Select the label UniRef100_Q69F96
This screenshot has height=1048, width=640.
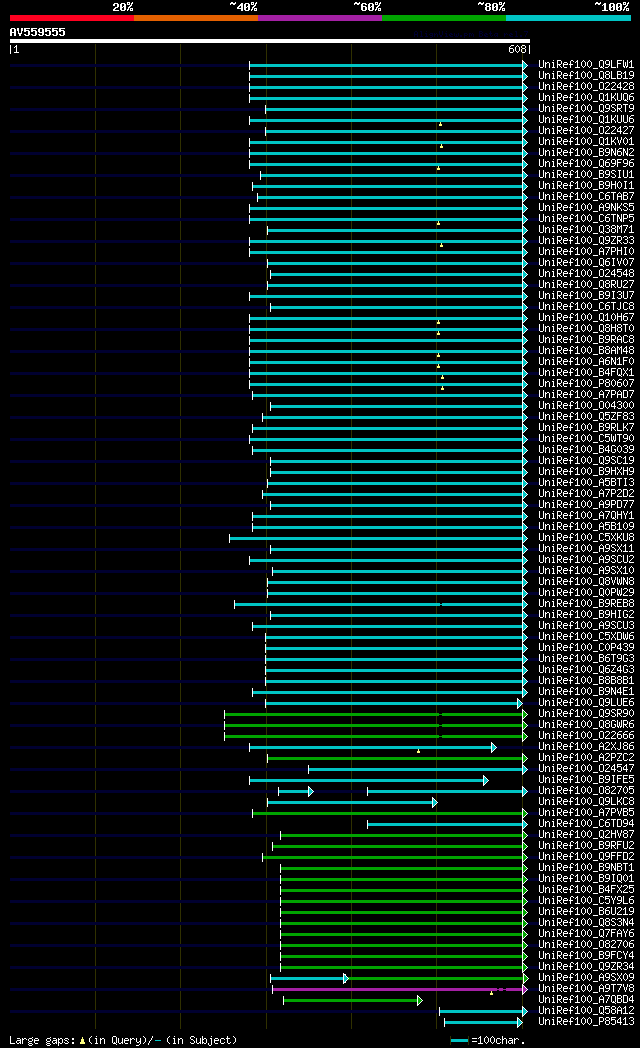(586, 164)
